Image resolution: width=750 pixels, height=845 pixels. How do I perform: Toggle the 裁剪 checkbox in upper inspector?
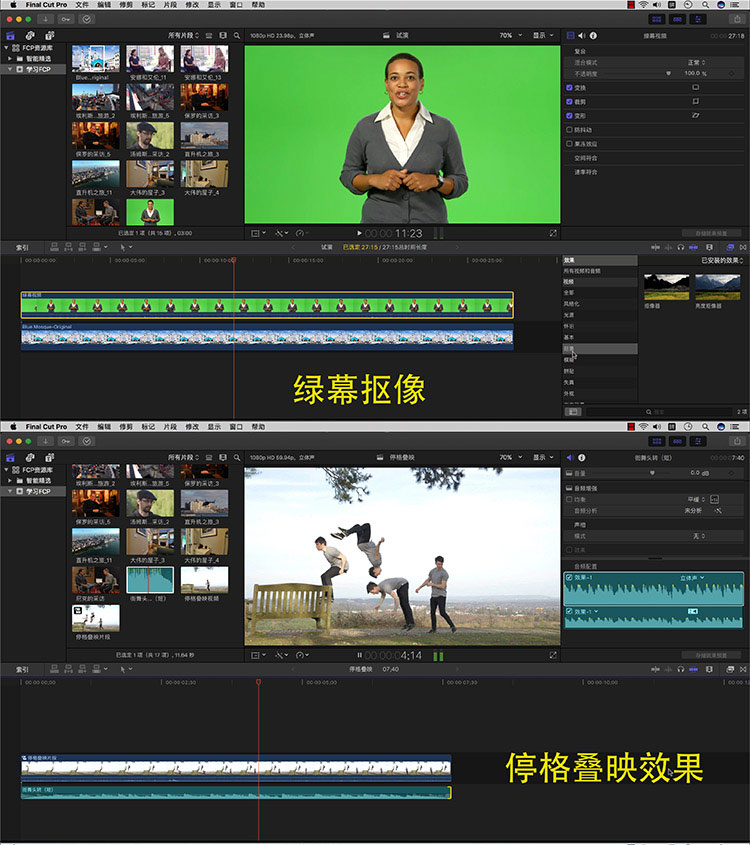click(x=570, y=101)
